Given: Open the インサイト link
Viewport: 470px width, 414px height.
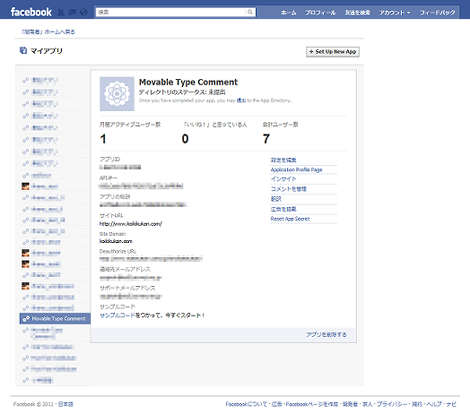Looking at the screenshot, I should (283, 179).
